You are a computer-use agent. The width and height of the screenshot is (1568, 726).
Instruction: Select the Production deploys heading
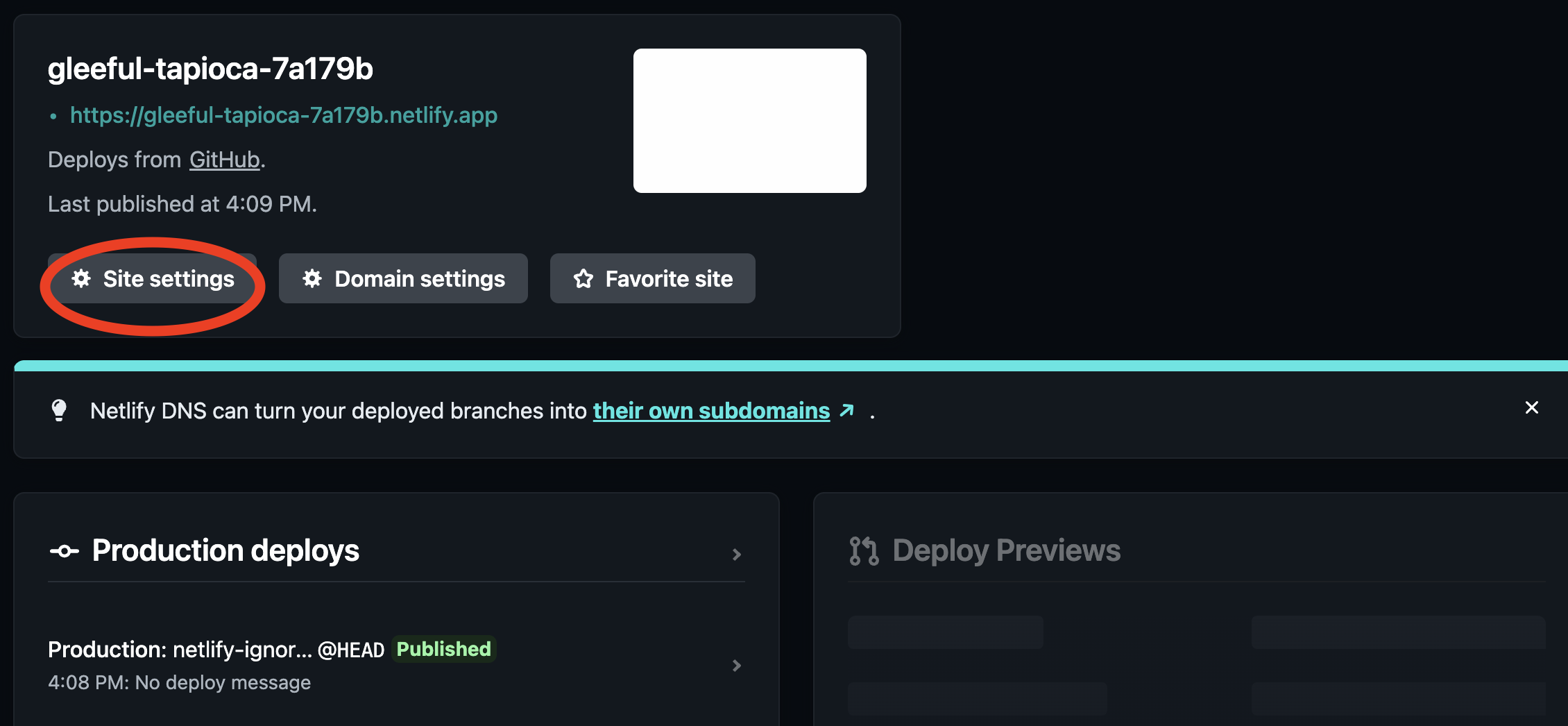click(225, 550)
